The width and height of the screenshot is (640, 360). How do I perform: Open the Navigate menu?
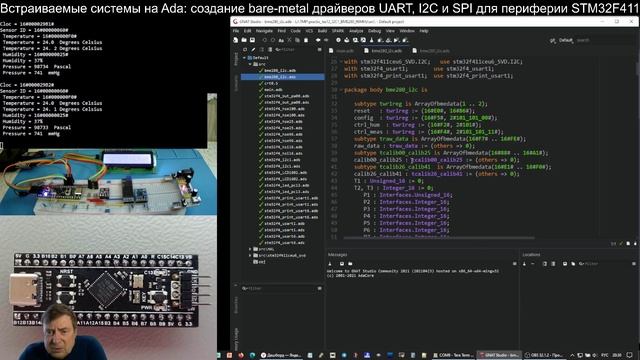point(264,31)
